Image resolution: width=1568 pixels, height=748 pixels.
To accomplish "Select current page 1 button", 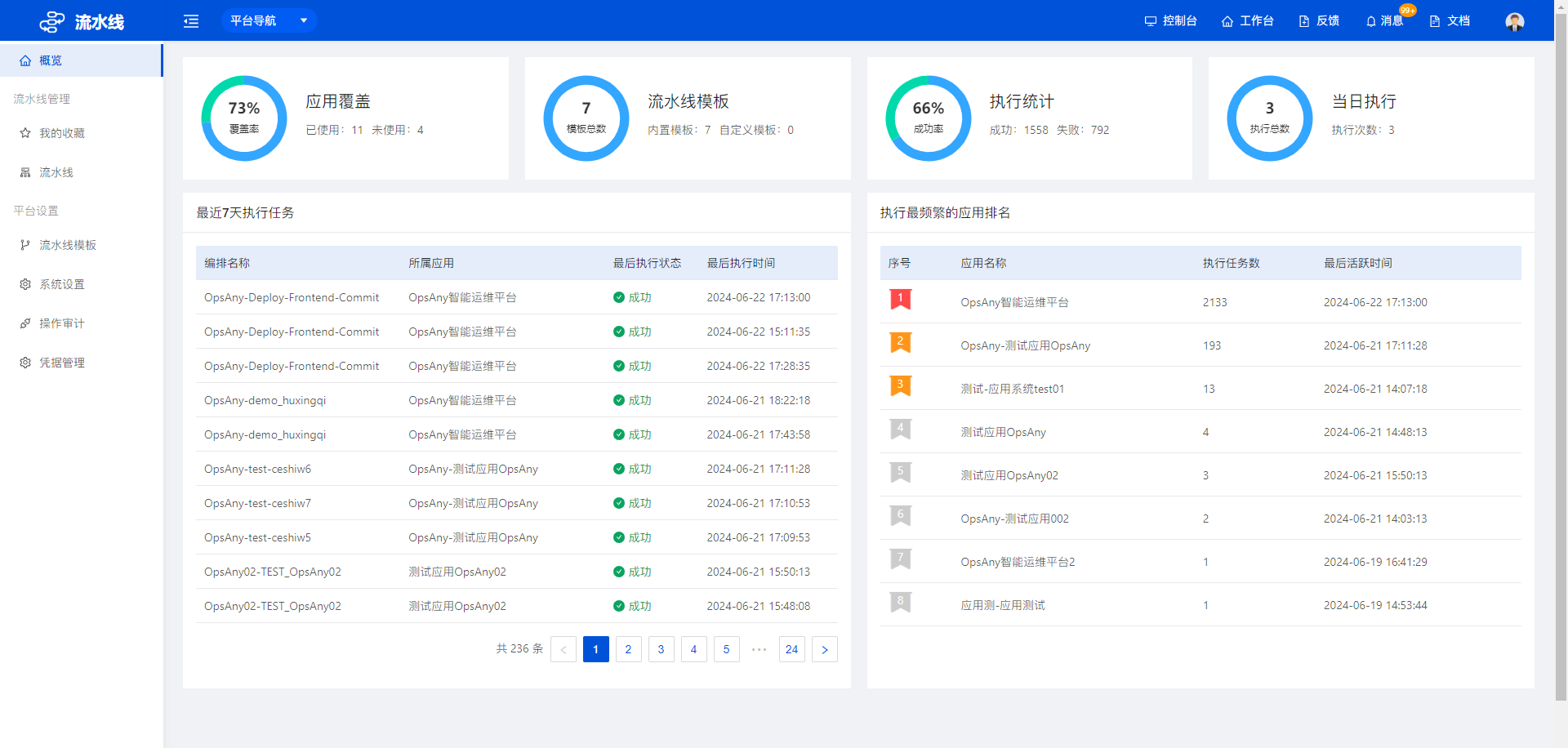I will coord(596,649).
